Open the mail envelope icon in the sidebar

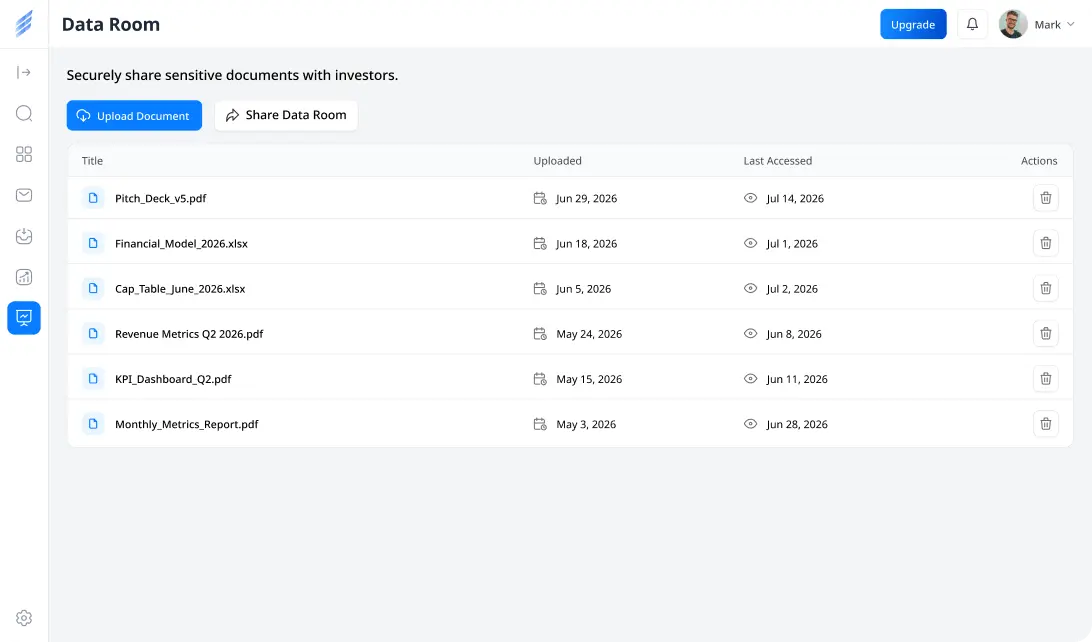pos(24,195)
